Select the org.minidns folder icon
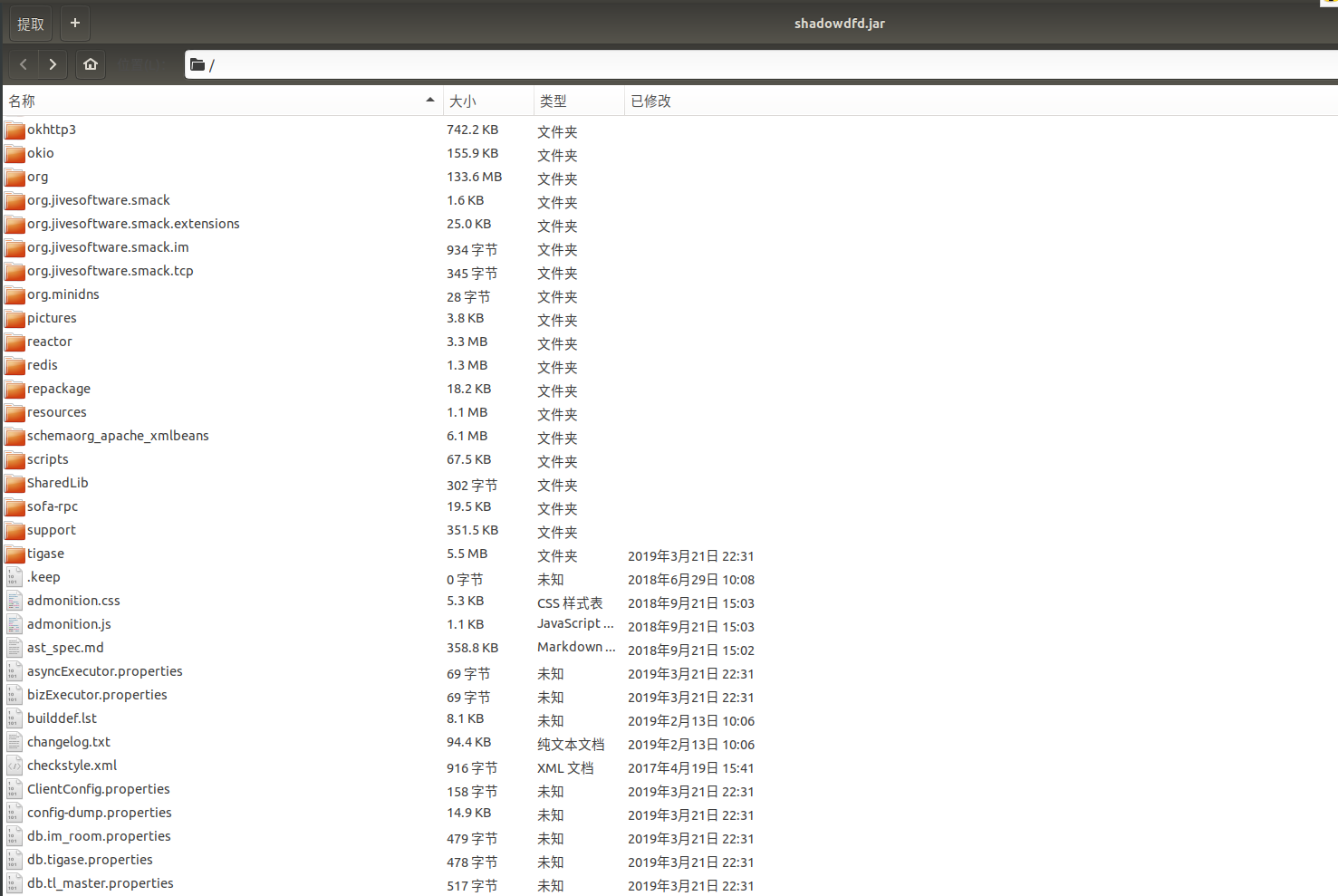 click(14, 294)
